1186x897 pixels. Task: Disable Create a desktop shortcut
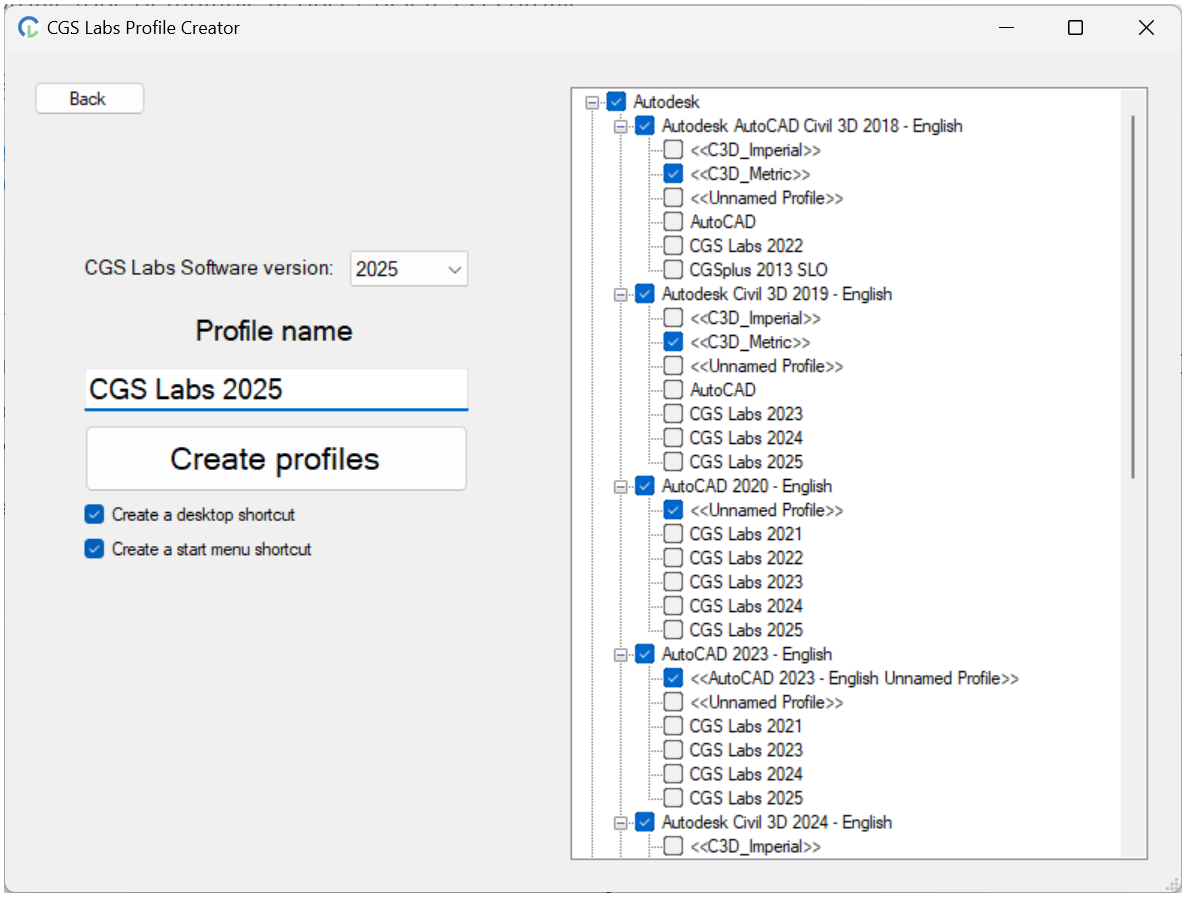[93, 514]
